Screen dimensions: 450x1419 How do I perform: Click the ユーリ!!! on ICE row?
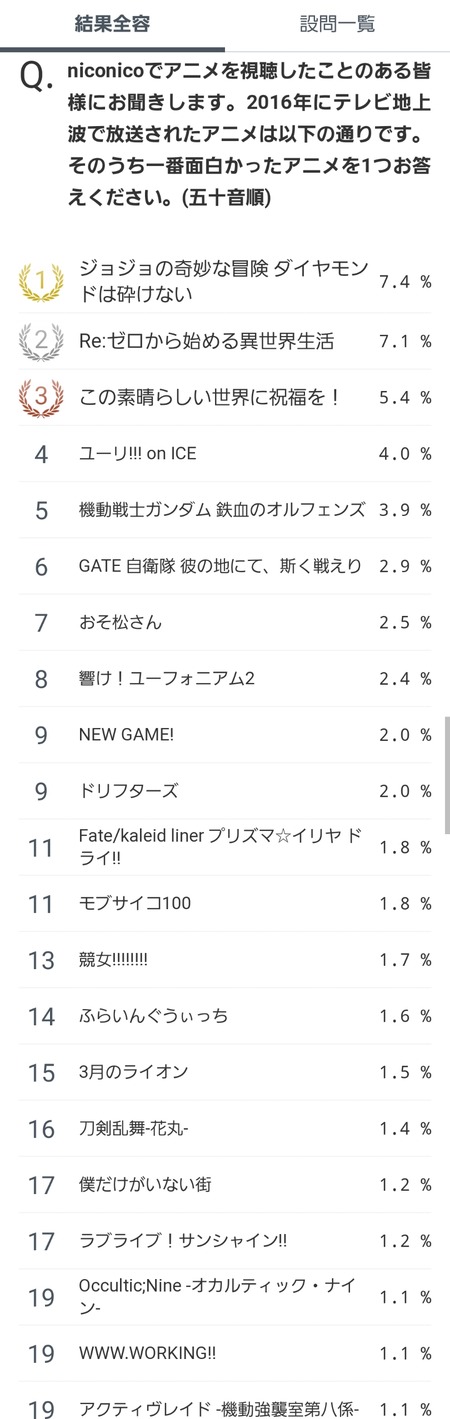point(225,454)
